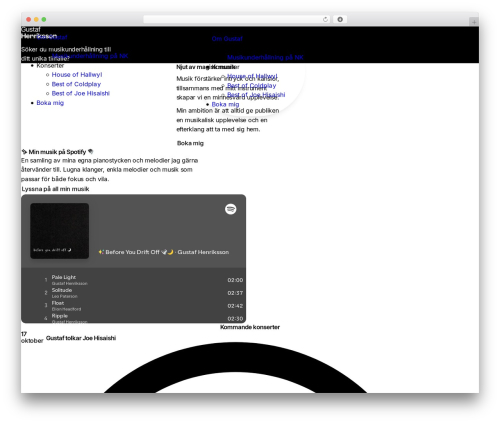This screenshot has height=423, width=500.
Task: Click the 02:30 duration of Ripple
Action: [235, 319]
